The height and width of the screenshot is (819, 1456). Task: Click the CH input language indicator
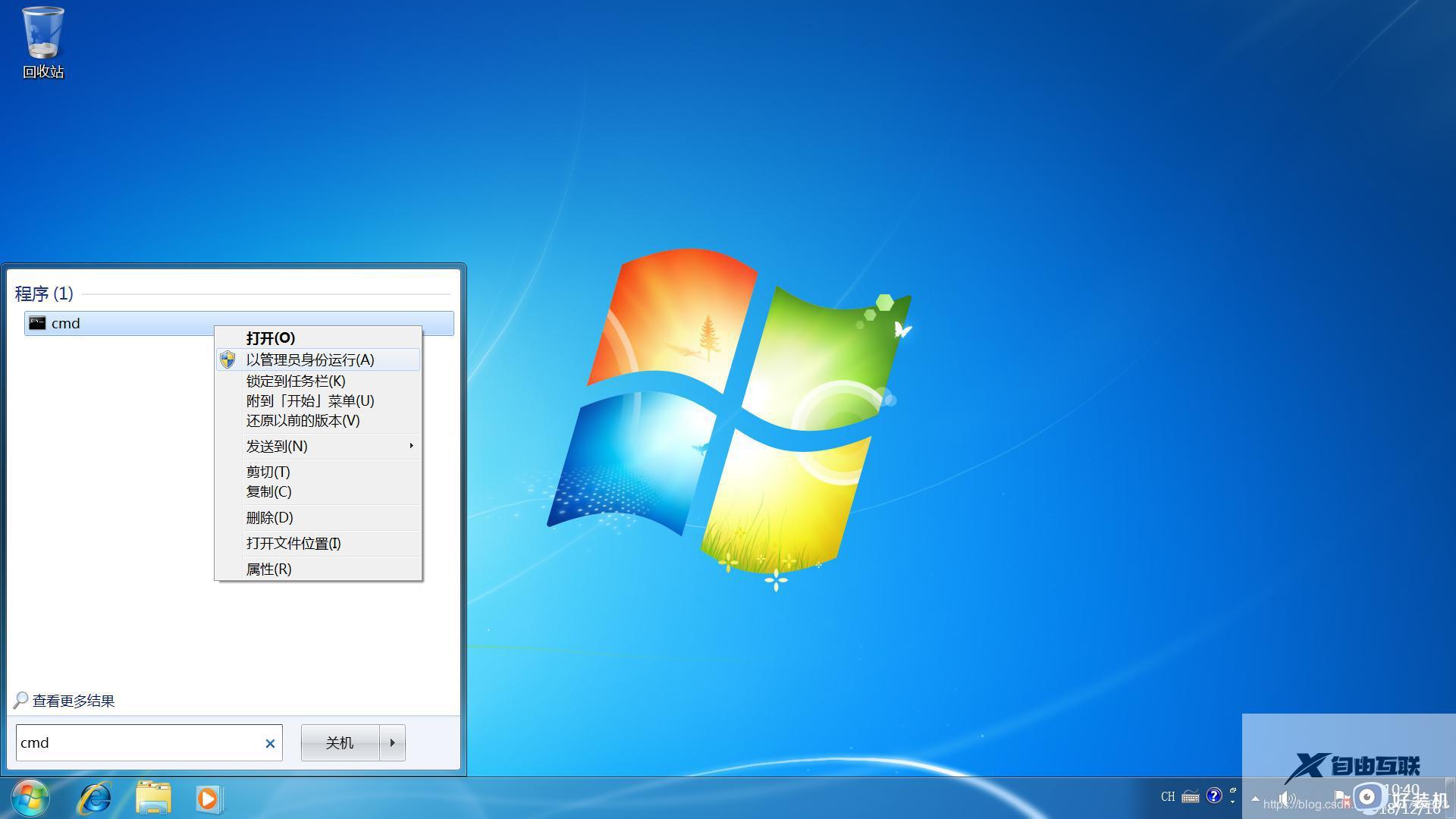coord(1168,796)
